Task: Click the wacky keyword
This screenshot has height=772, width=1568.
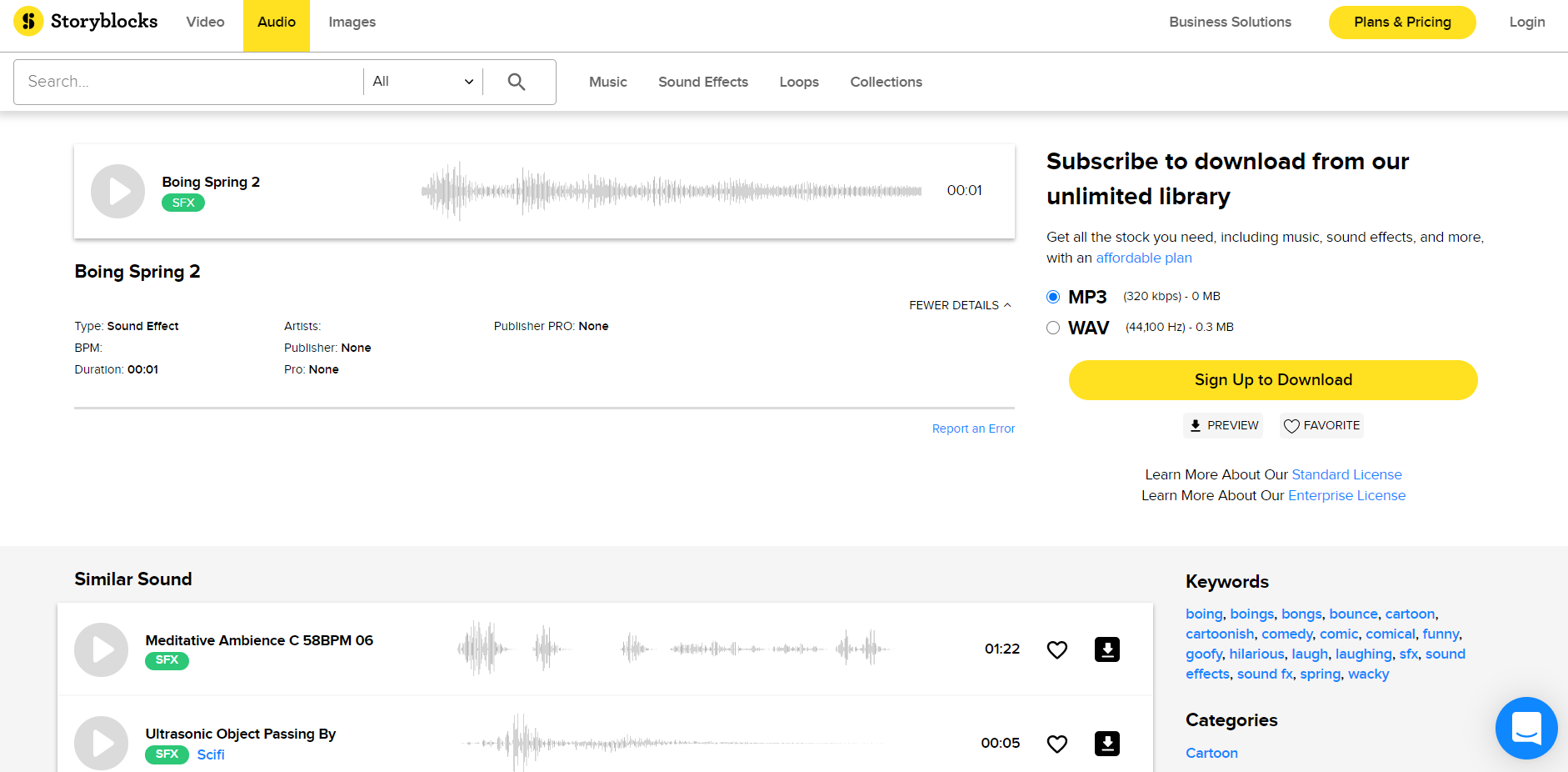Action: (x=1369, y=674)
